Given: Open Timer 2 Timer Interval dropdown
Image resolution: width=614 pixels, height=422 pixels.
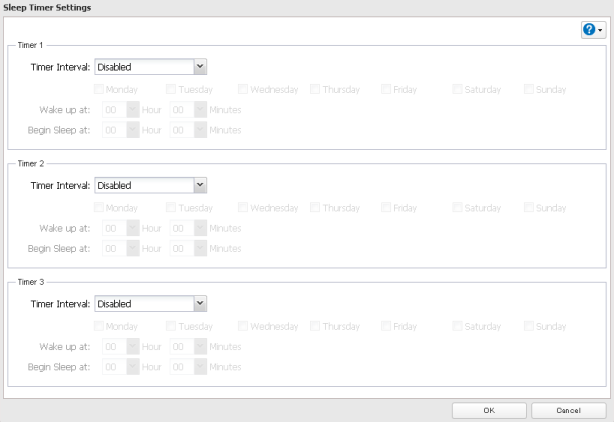Looking at the screenshot, I should click(x=150, y=185).
